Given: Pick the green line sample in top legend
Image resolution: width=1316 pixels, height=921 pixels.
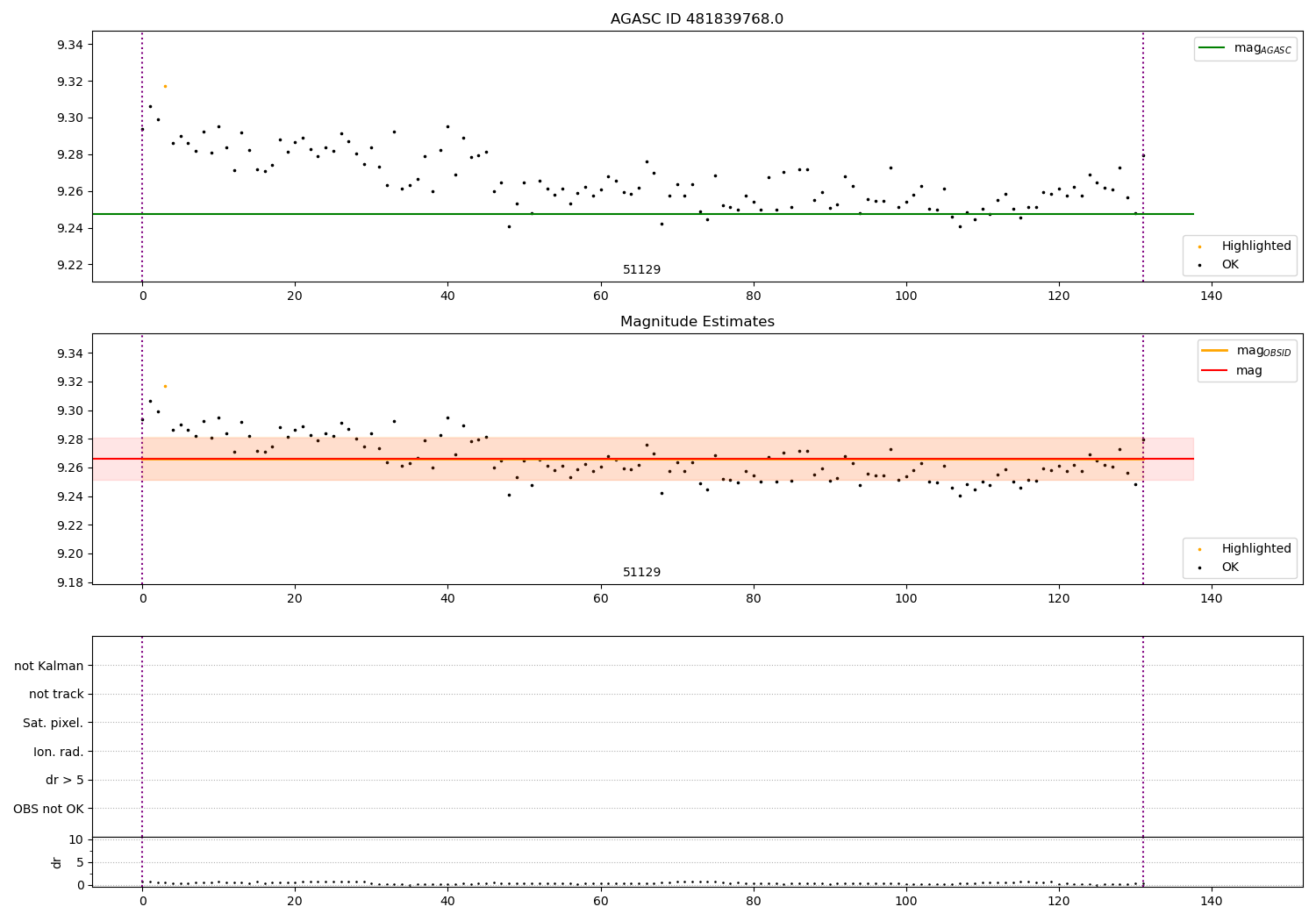Looking at the screenshot, I should (x=1212, y=48).
